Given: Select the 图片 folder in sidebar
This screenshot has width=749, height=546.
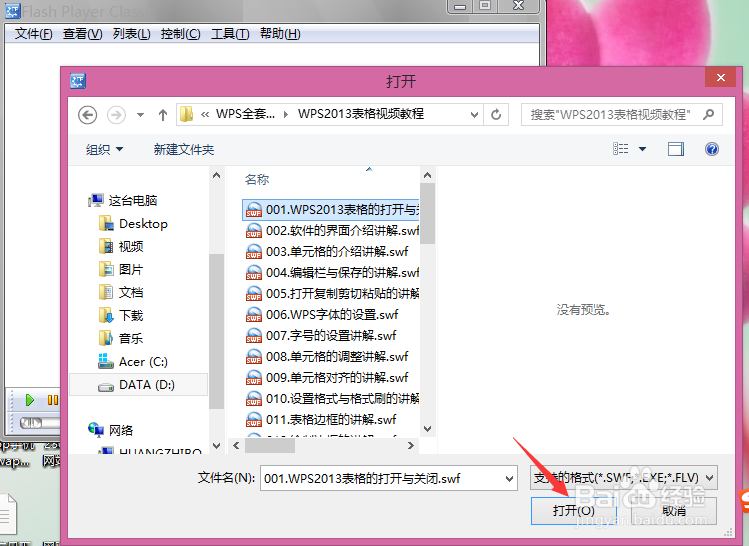Looking at the screenshot, I should click(x=121, y=269).
